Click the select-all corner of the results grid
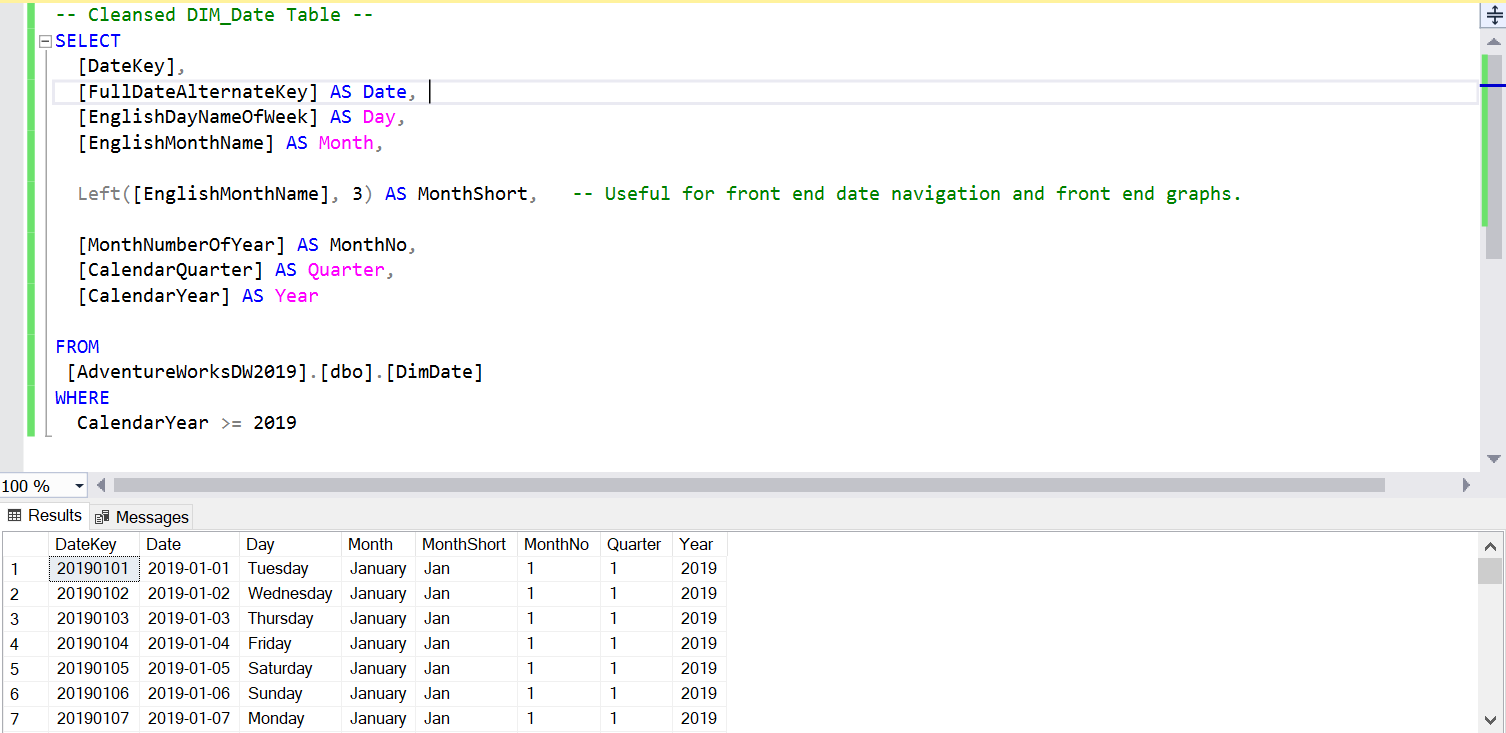The width and height of the screenshot is (1506, 733). (x=25, y=544)
